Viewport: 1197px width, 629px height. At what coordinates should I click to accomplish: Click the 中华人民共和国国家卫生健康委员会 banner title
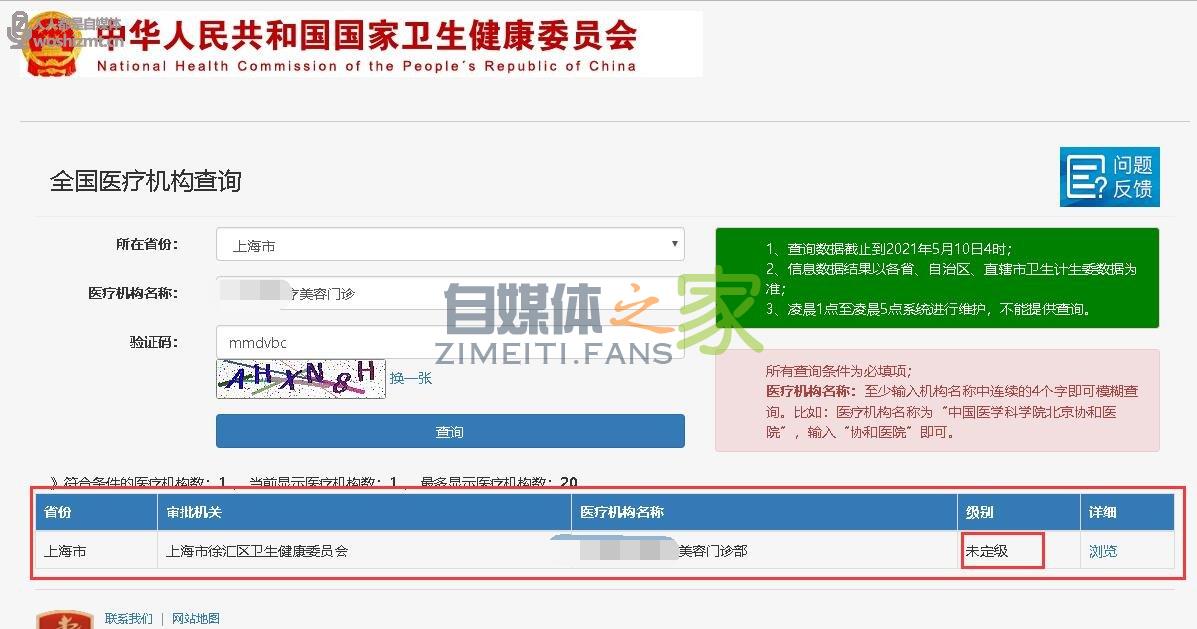point(367,38)
